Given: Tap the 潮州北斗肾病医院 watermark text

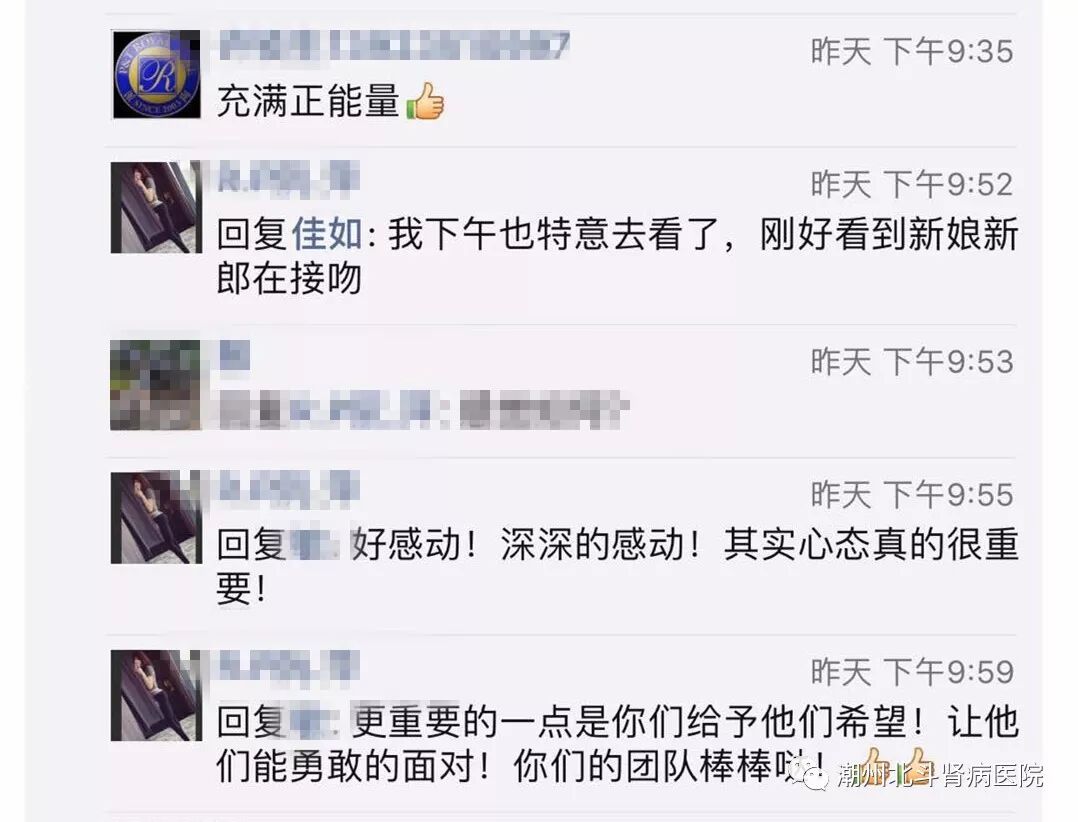Looking at the screenshot, I should tap(940, 775).
